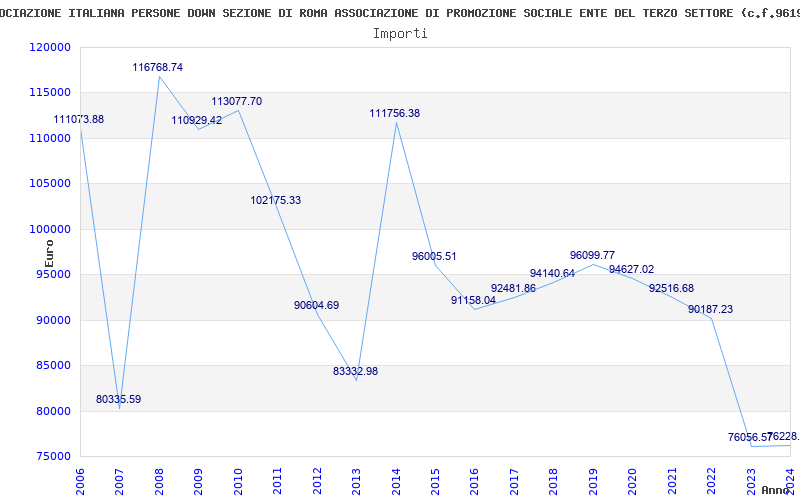Click the 2020 x-axis year label
This screenshot has height=500, width=800.
pyautogui.click(x=632, y=480)
